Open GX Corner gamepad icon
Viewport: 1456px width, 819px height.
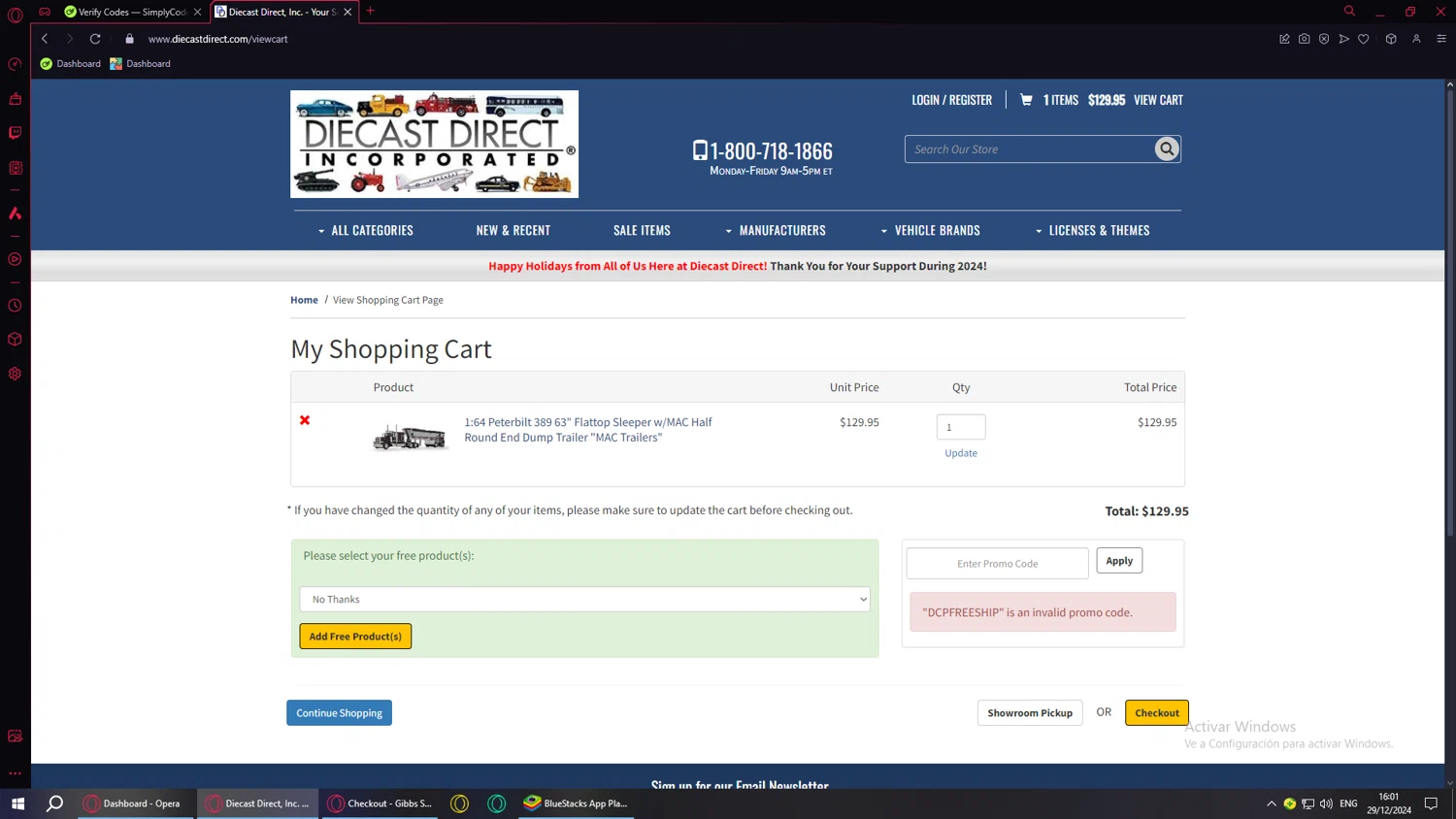coord(45,12)
